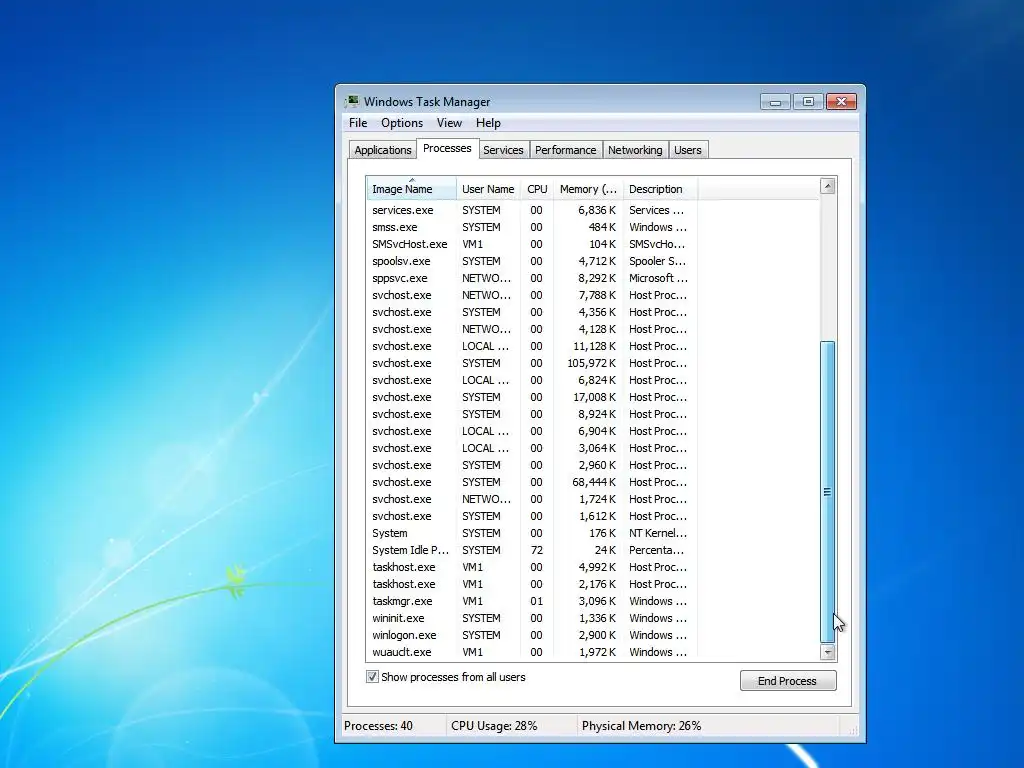Uncheck Show processes from all users
Viewport: 1024px width, 768px height.
pos(372,677)
